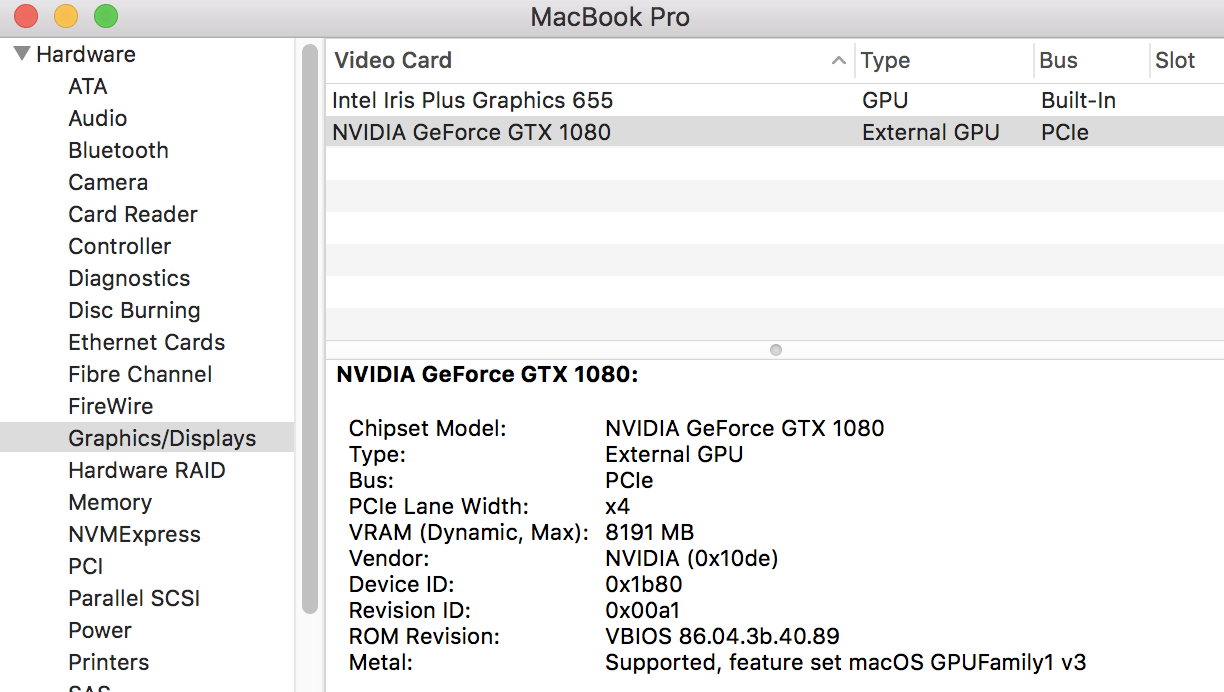1224x692 pixels.
Task: View the Power section
Action: point(100,630)
